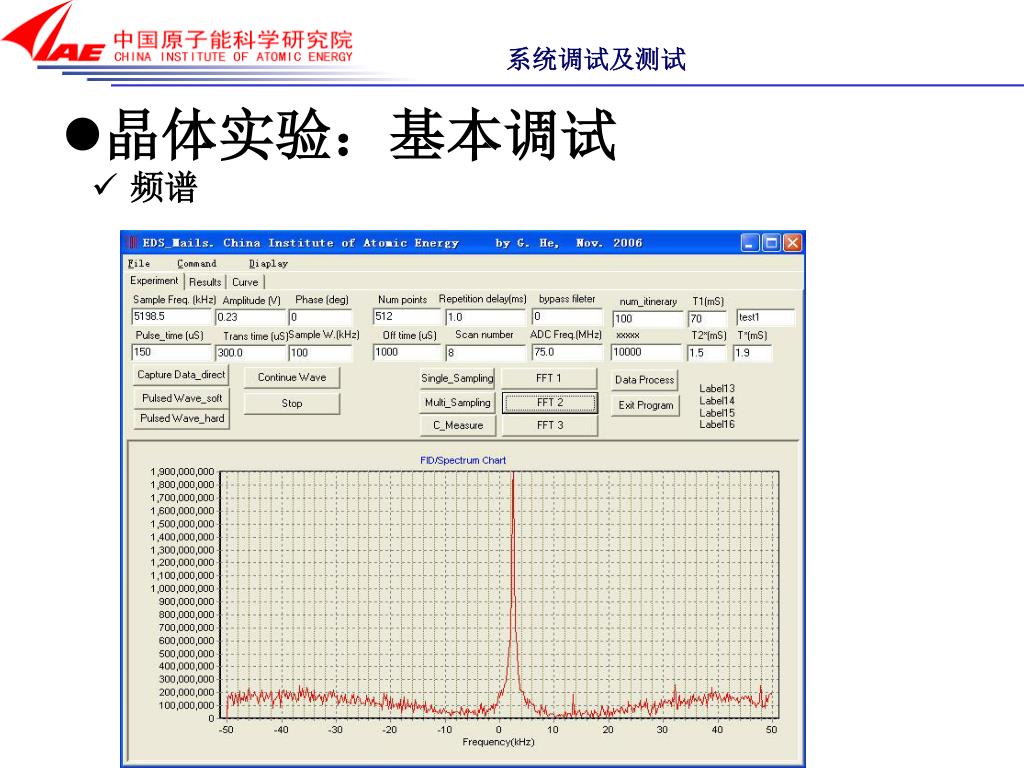
Task: Start Pulsed Wave_soft
Action: [181, 398]
